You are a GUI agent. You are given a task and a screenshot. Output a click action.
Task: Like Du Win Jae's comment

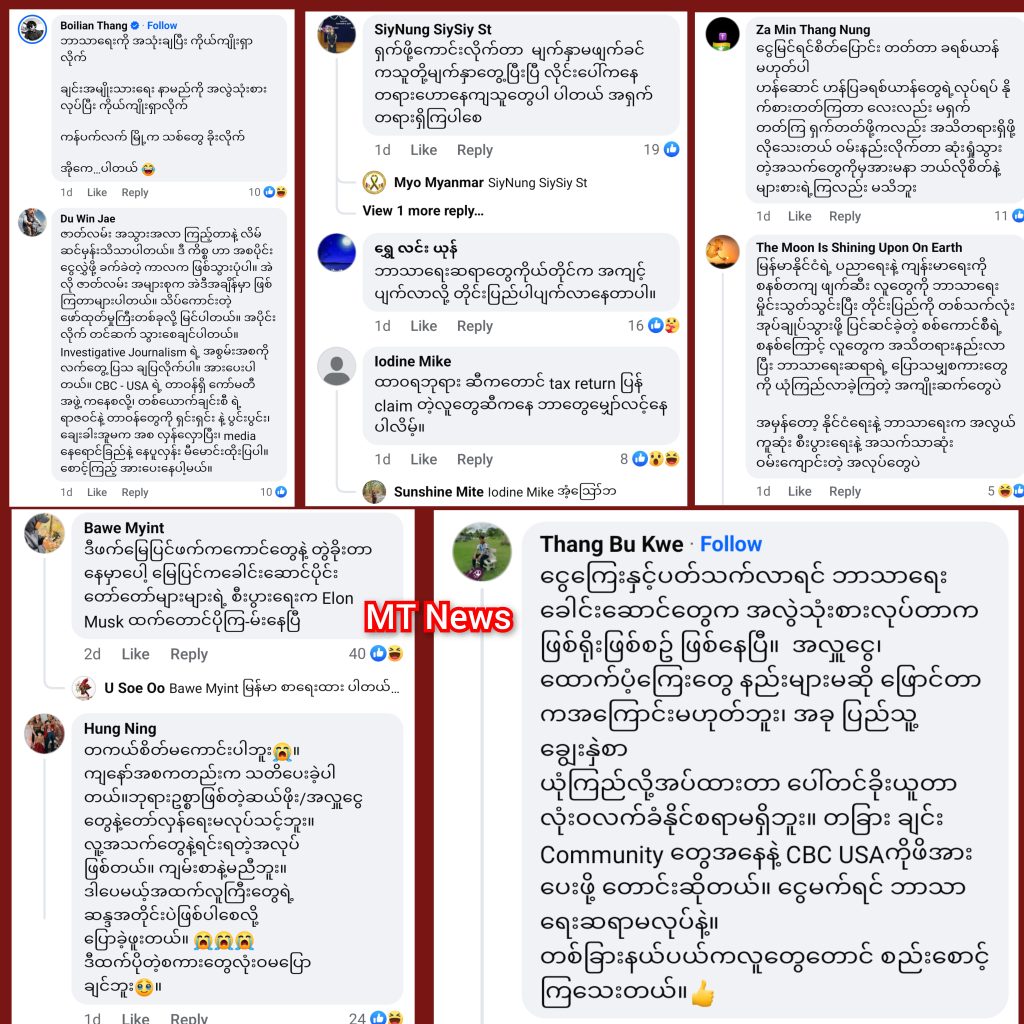point(97,492)
